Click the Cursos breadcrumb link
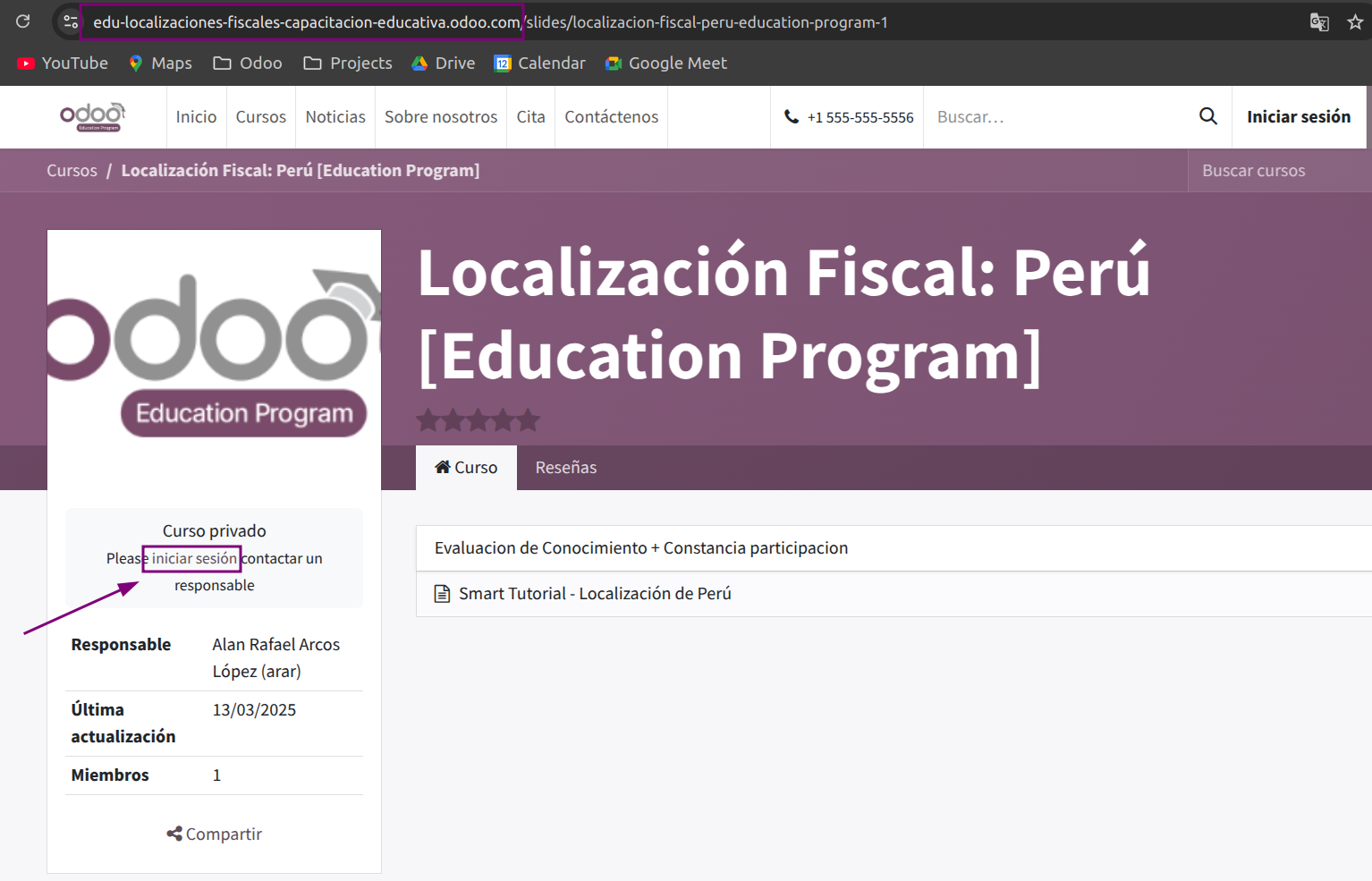Viewport: 1372px width, 881px height. pyautogui.click(x=72, y=171)
